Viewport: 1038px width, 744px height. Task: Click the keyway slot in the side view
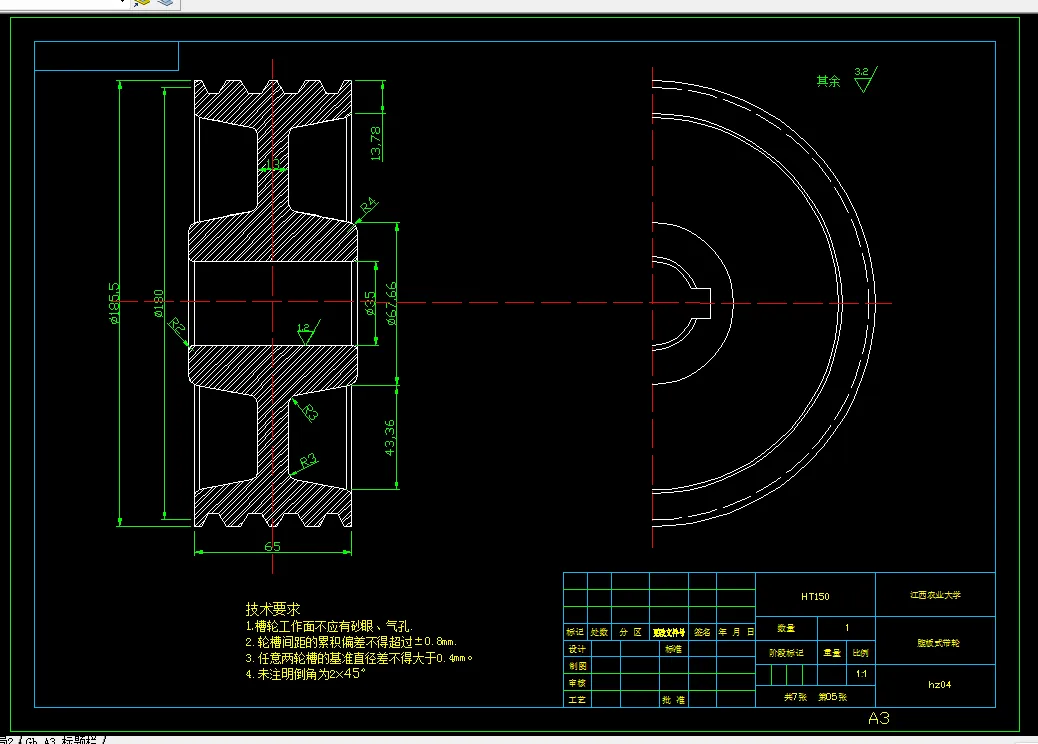coord(702,303)
